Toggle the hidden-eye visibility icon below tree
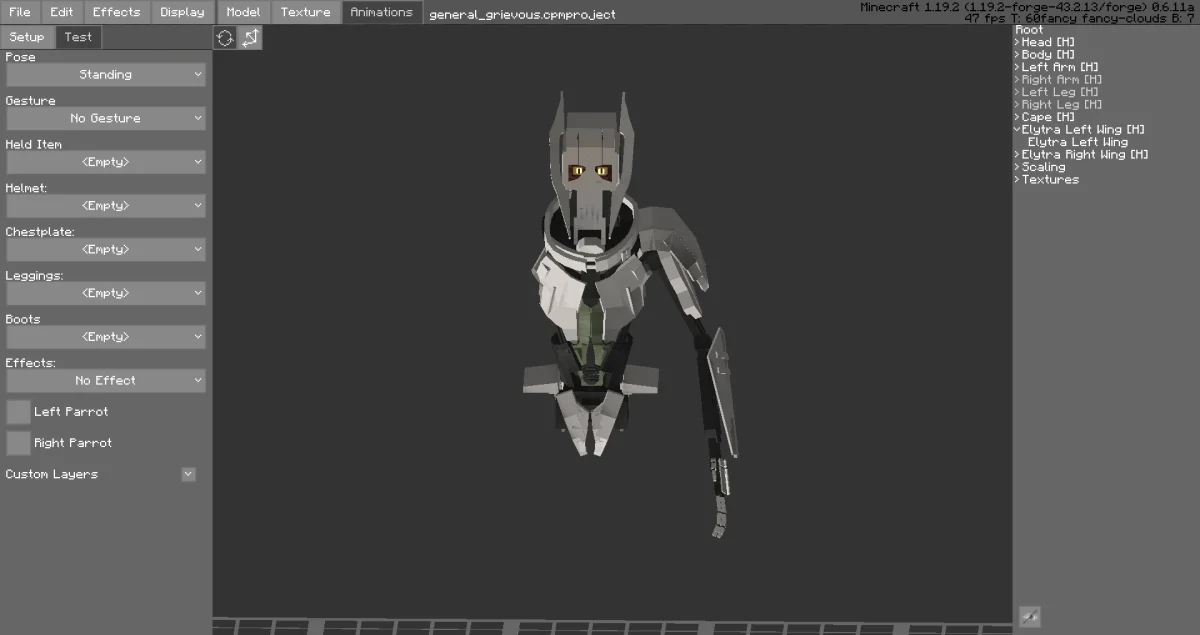The height and width of the screenshot is (635, 1200). click(1029, 616)
